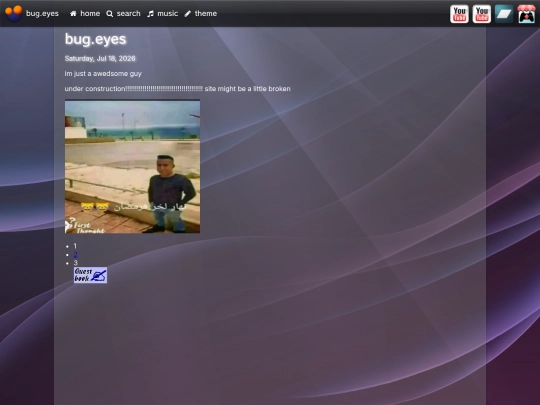Go to home in the navigation bar
The width and height of the screenshot is (540, 405).
tap(90, 13)
